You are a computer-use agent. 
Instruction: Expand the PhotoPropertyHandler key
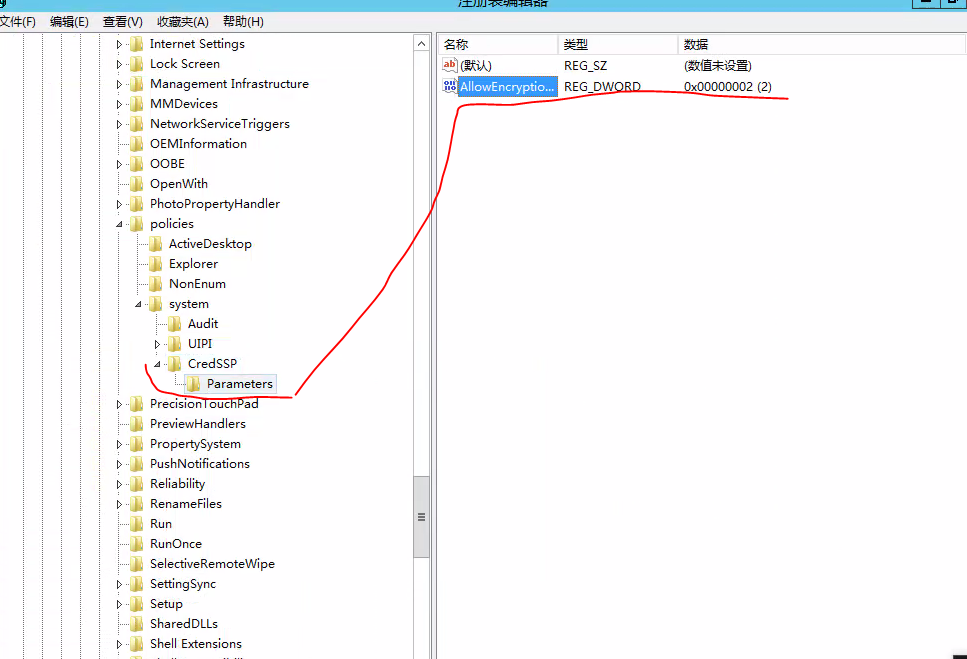point(119,204)
